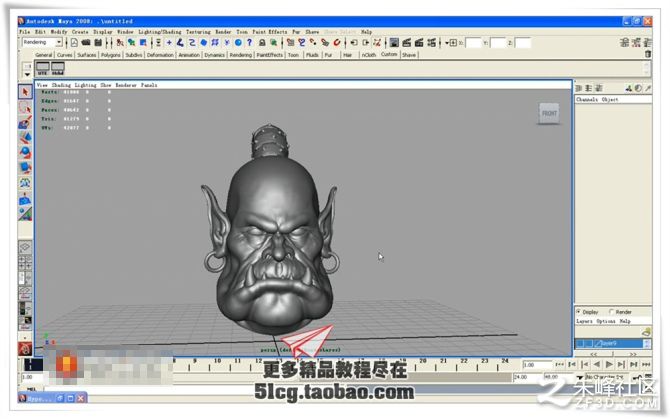
Task: Pick the Paint selection tool
Action: [25, 123]
